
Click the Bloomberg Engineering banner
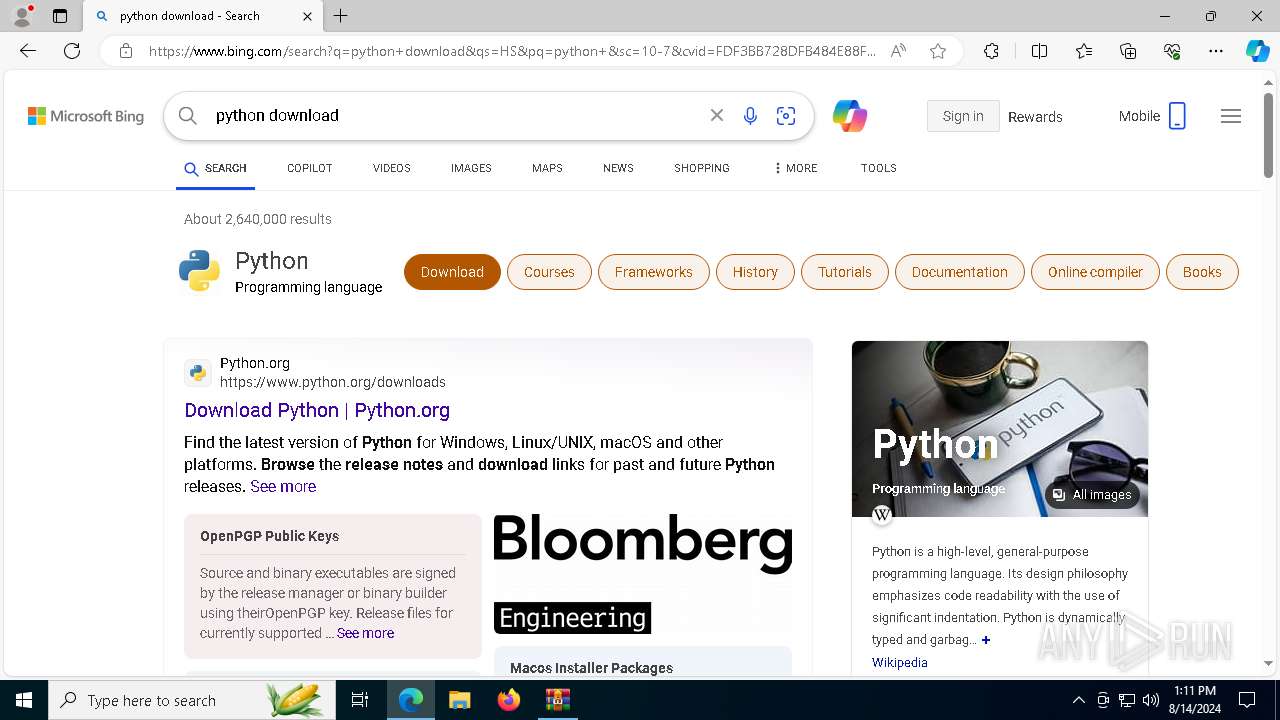coord(642,574)
